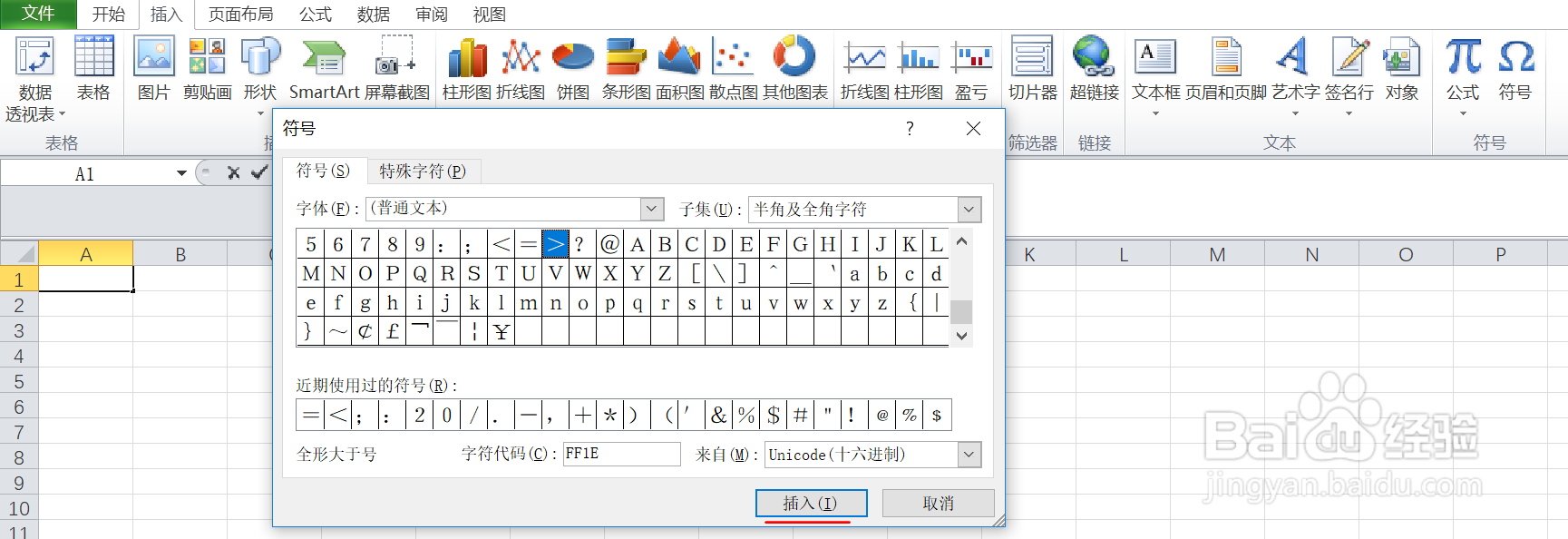Open the 公式 equation tool
This screenshot has height=539, width=1568.
click(x=1463, y=76)
